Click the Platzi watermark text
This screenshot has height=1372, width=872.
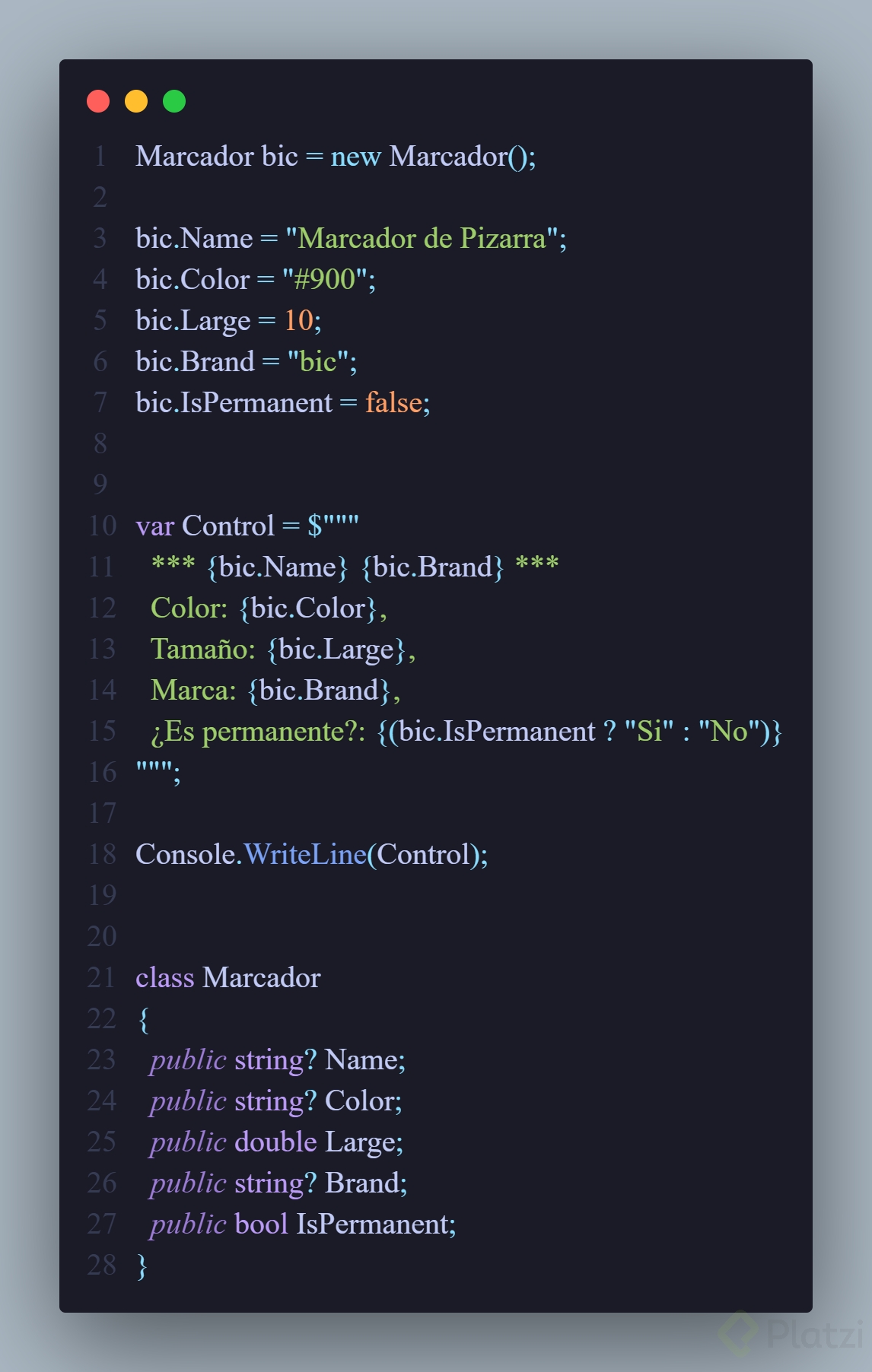[x=814, y=1334]
